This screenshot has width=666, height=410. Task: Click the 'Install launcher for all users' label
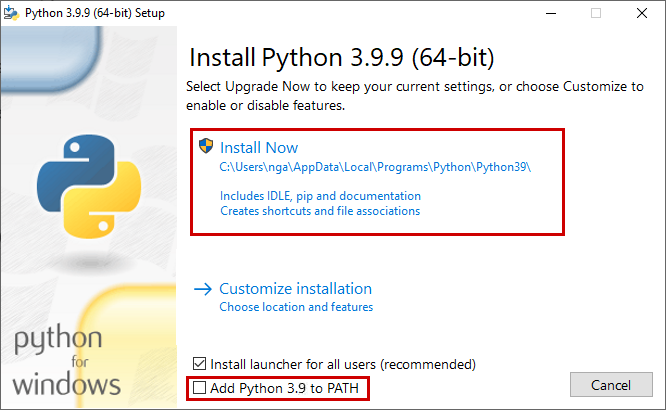click(343, 365)
